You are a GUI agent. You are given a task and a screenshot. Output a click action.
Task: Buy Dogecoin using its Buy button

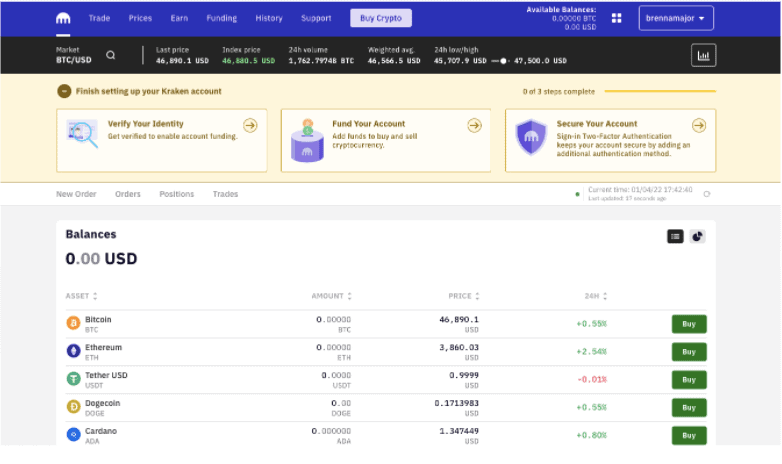tap(689, 408)
